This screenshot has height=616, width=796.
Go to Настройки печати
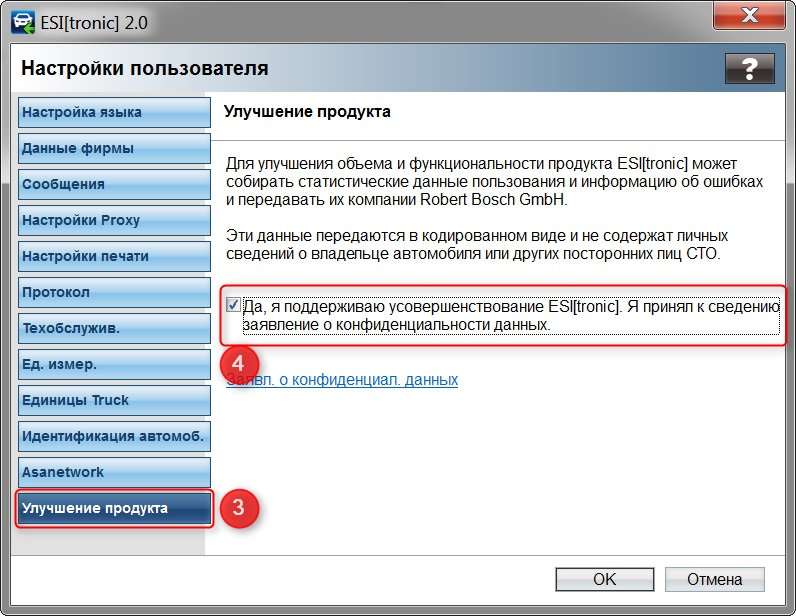pos(114,256)
